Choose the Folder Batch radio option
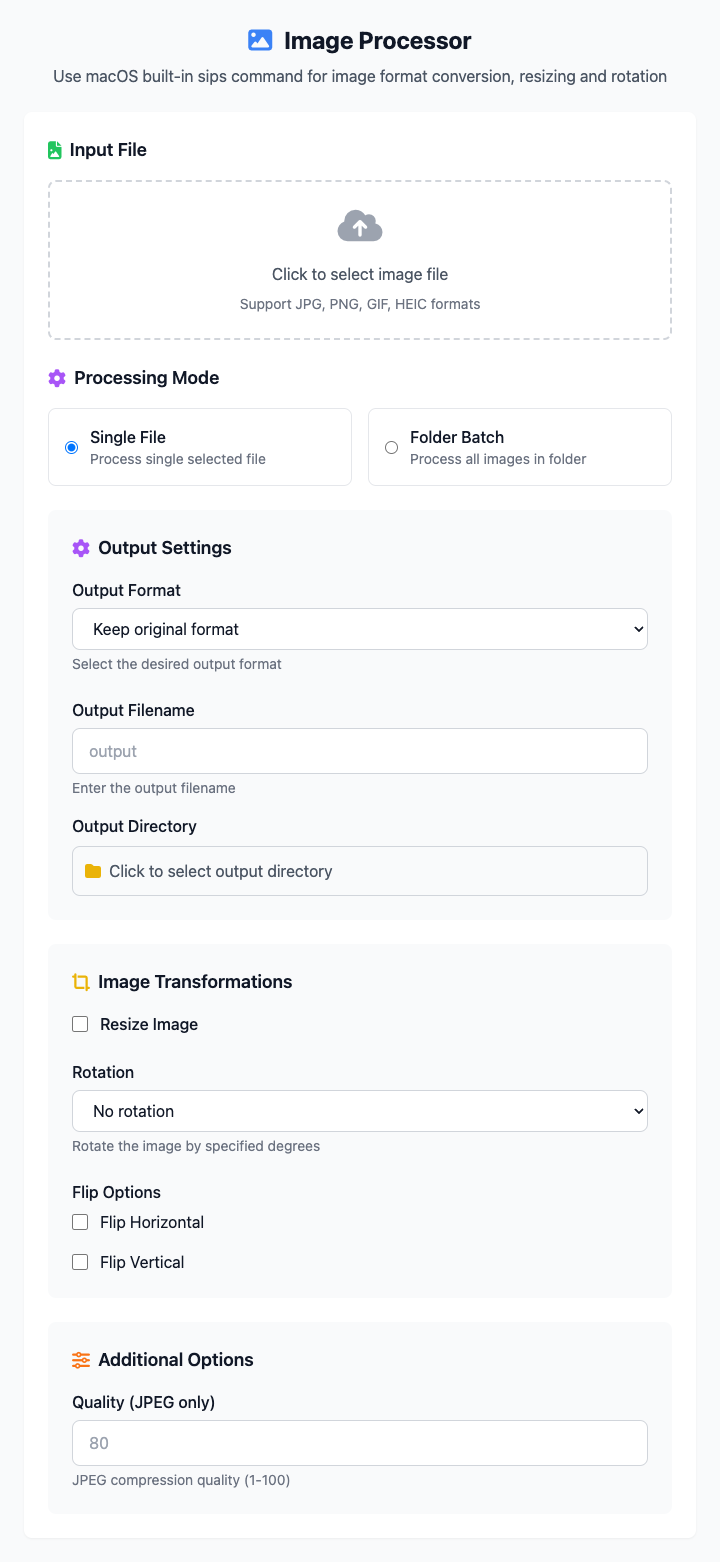The width and height of the screenshot is (720, 1562). tap(391, 447)
